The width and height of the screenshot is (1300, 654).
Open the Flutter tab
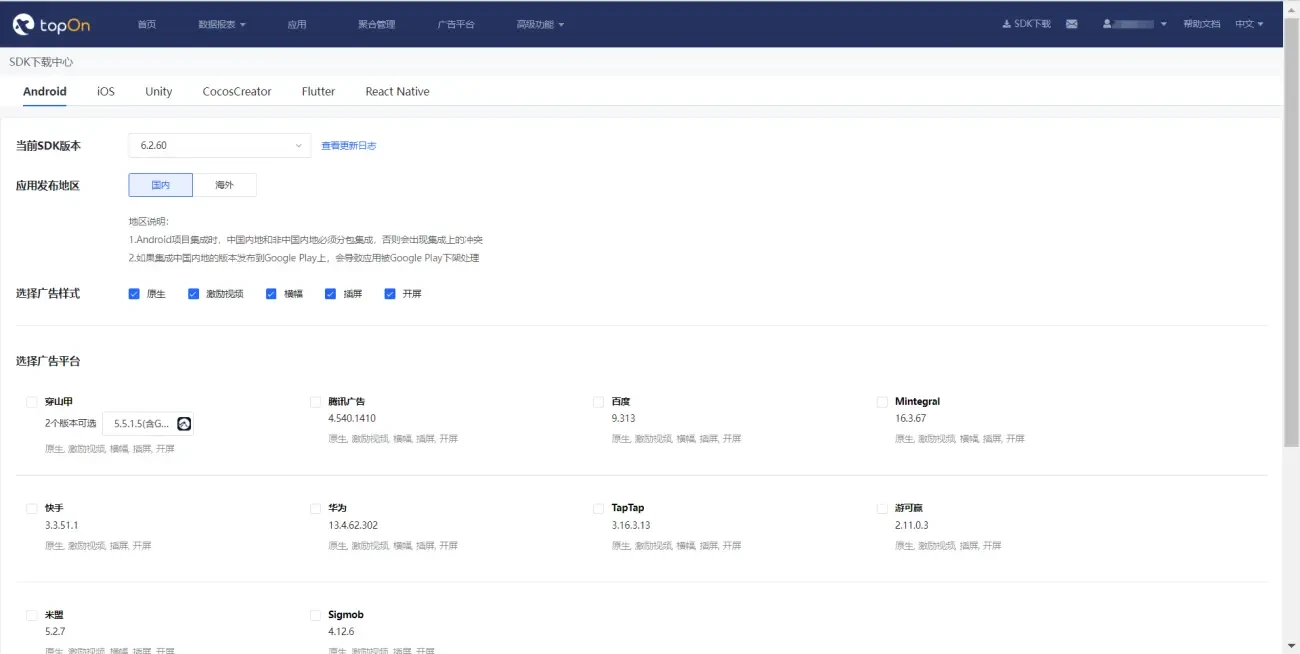click(x=318, y=91)
